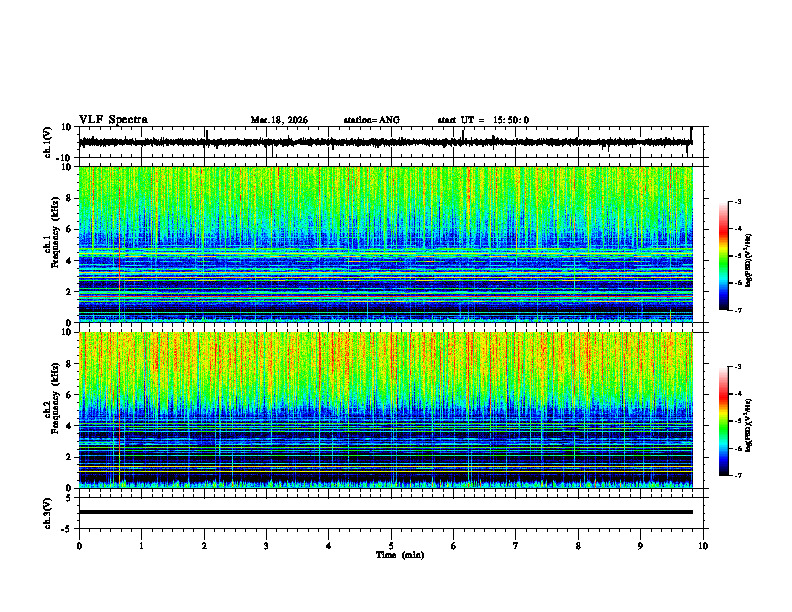Click the ch.2 colorbar 'log(PSD)(V²/Hz)' label

pyautogui.click(x=749, y=425)
